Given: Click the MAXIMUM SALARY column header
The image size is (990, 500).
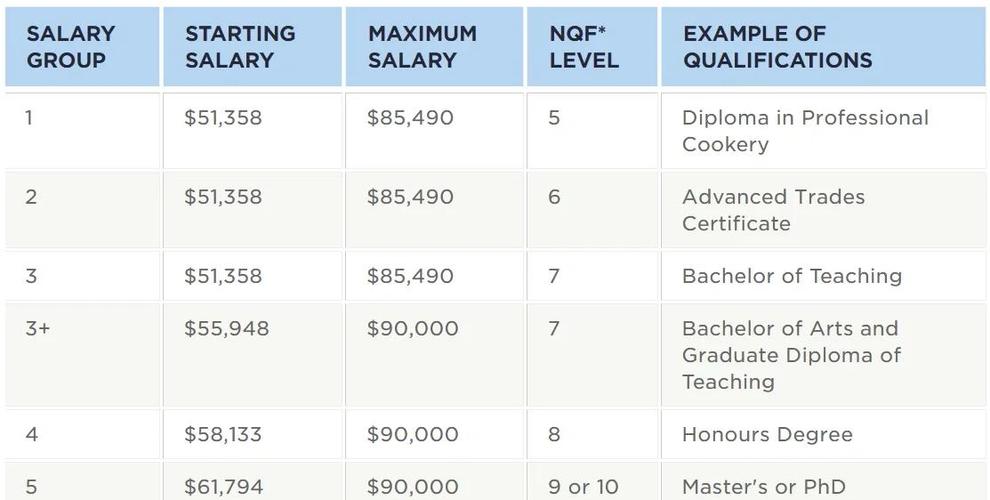Looking at the screenshot, I should click(x=422, y=47).
